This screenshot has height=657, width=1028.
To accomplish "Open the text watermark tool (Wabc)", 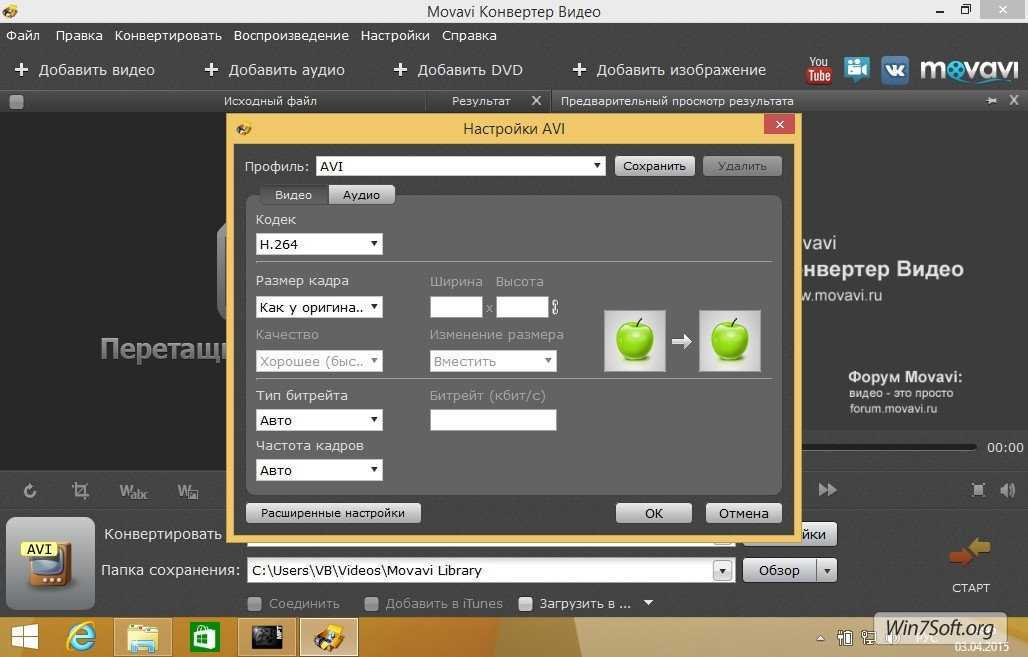I will pyautogui.click(x=134, y=491).
